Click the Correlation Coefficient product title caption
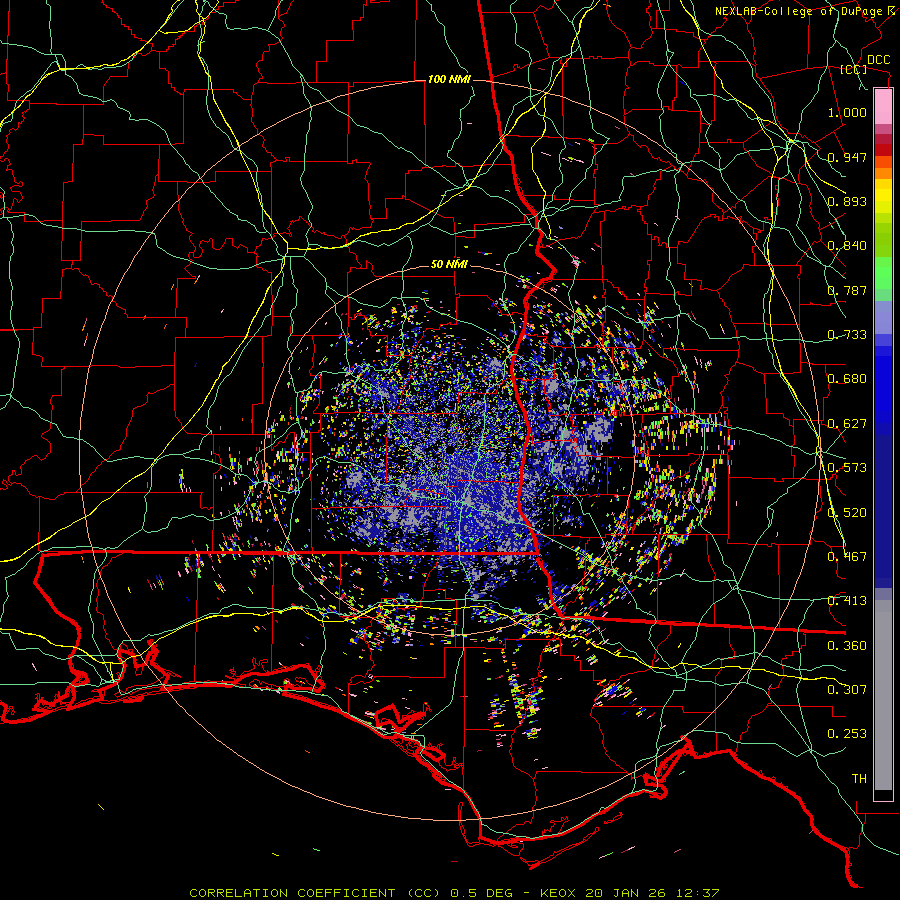Viewport: 900px width, 900px height. tap(453, 893)
